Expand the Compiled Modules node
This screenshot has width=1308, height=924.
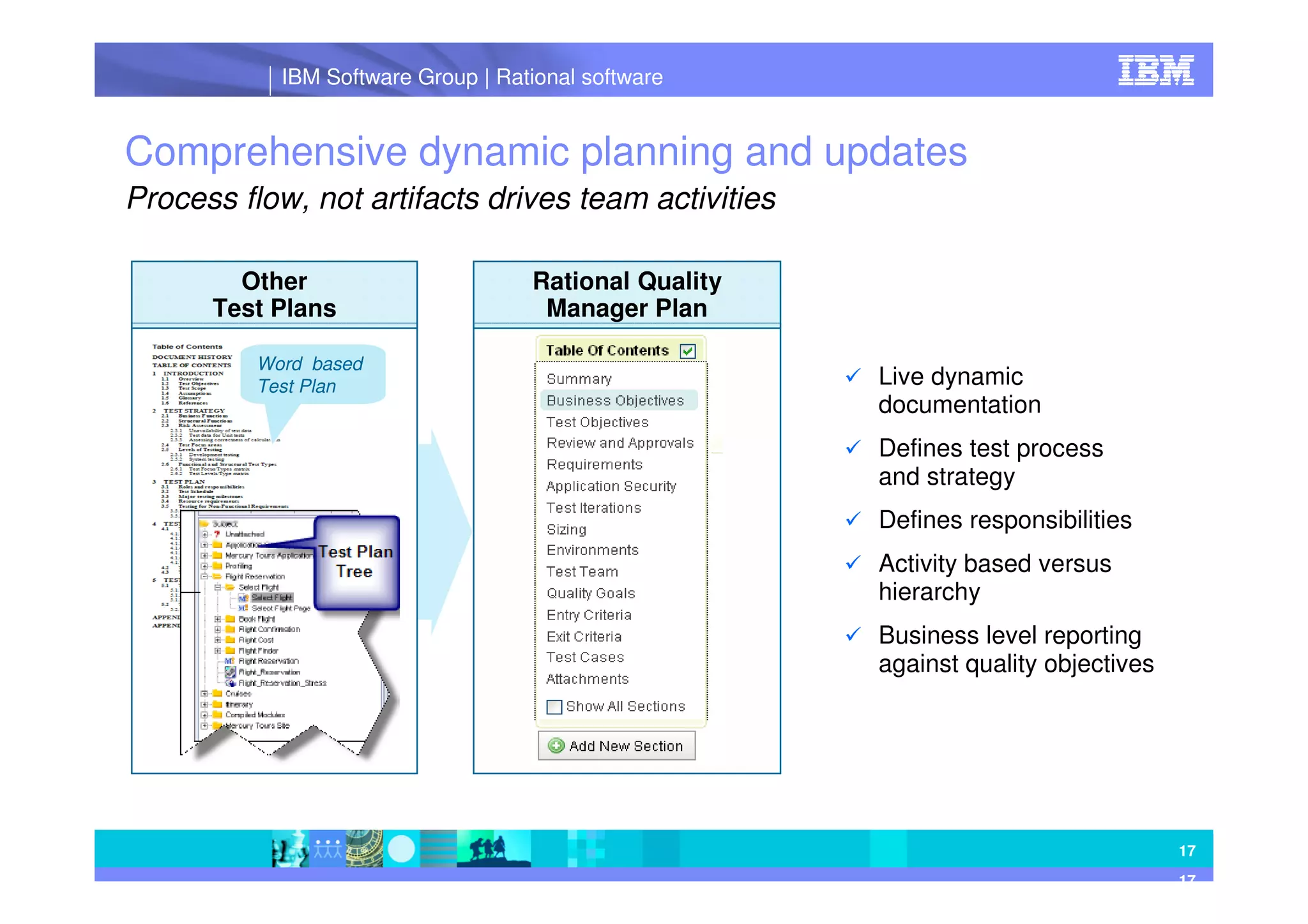coord(204,715)
